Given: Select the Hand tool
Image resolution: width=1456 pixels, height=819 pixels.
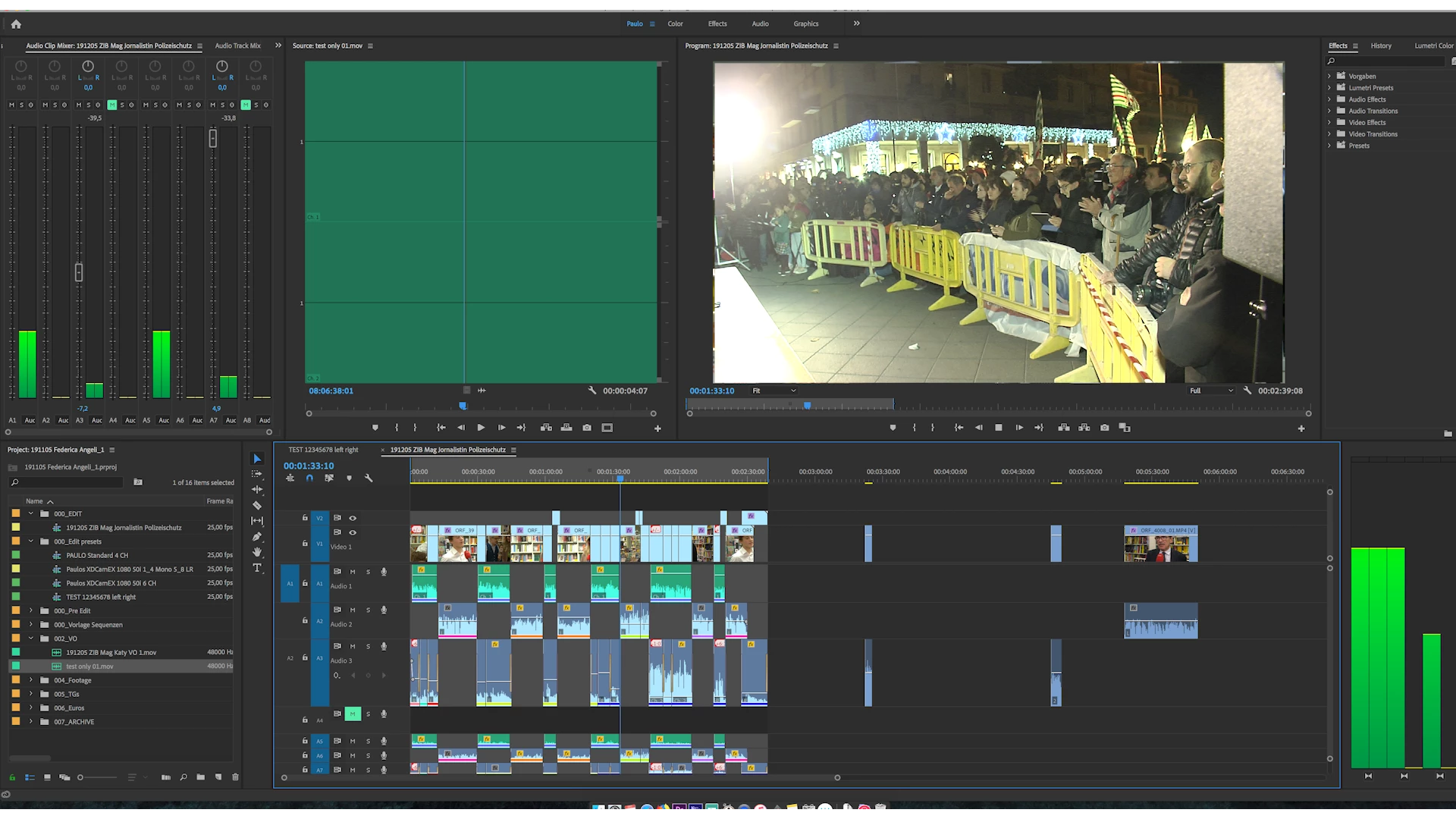Looking at the screenshot, I should tap(257, 552).
